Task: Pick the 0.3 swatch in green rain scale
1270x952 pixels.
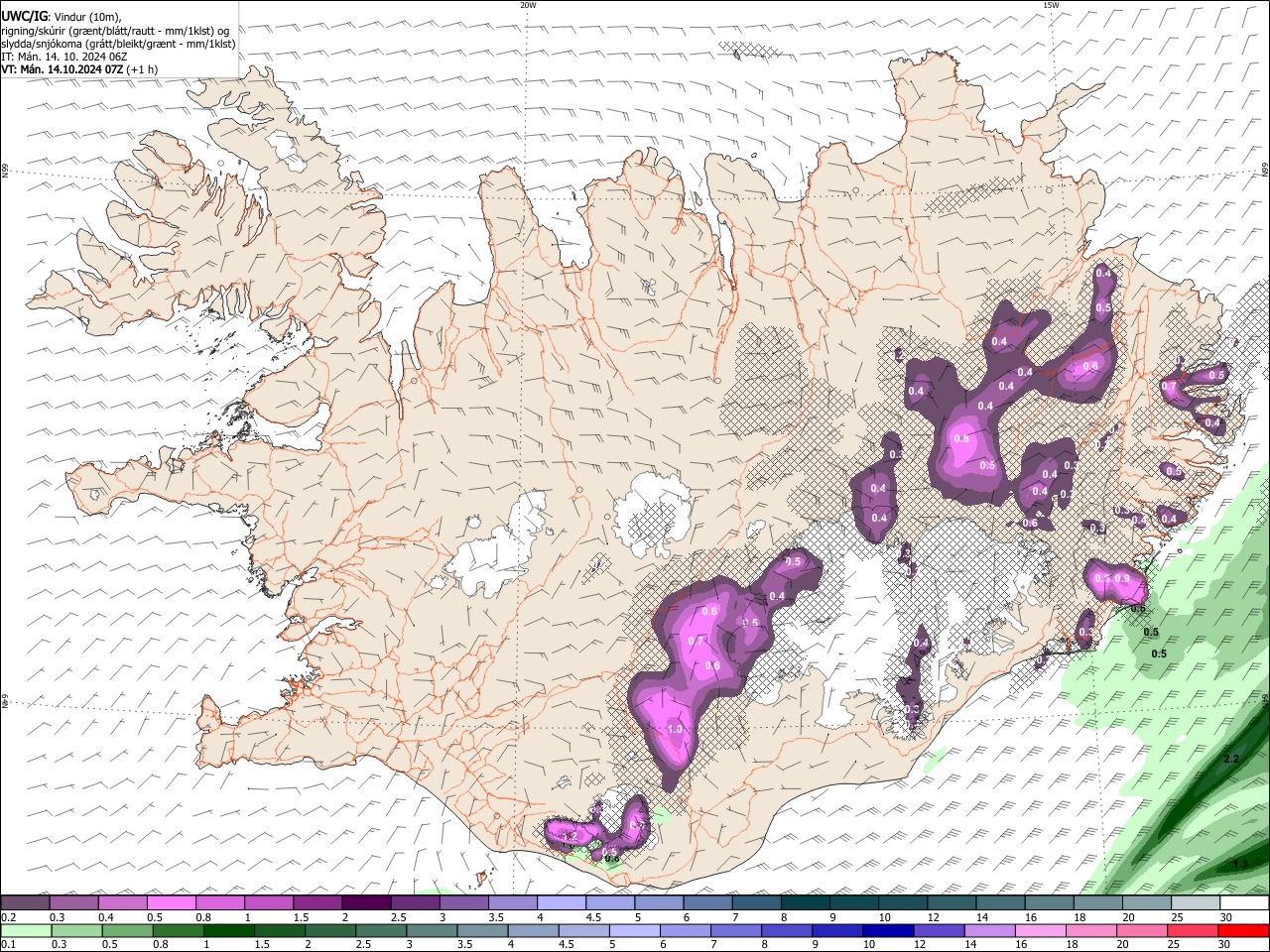Action: tap(76, 930)
